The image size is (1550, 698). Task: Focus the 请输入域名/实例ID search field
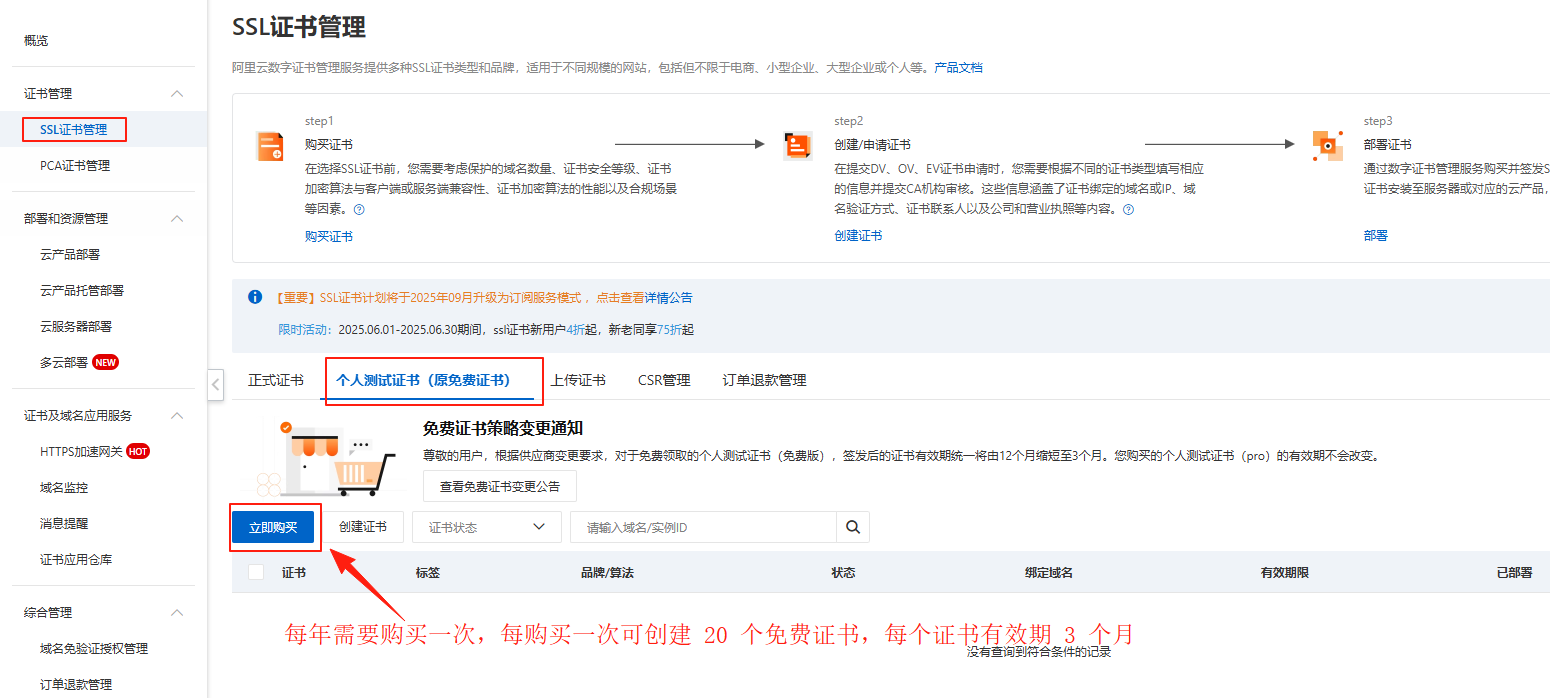[x=703, y=527]
